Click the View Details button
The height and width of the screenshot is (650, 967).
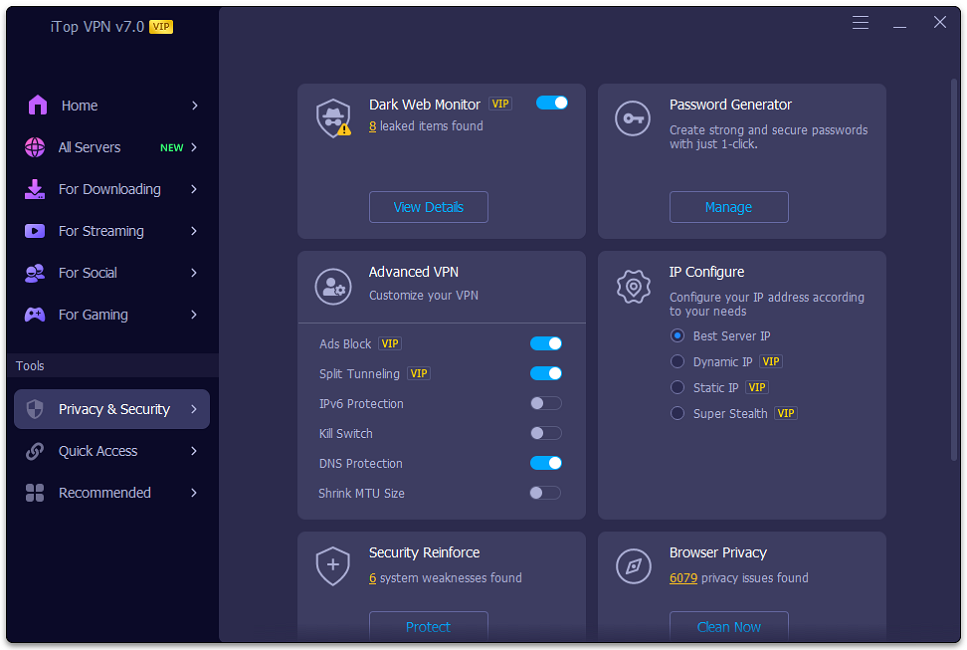[x=429, y=207]
